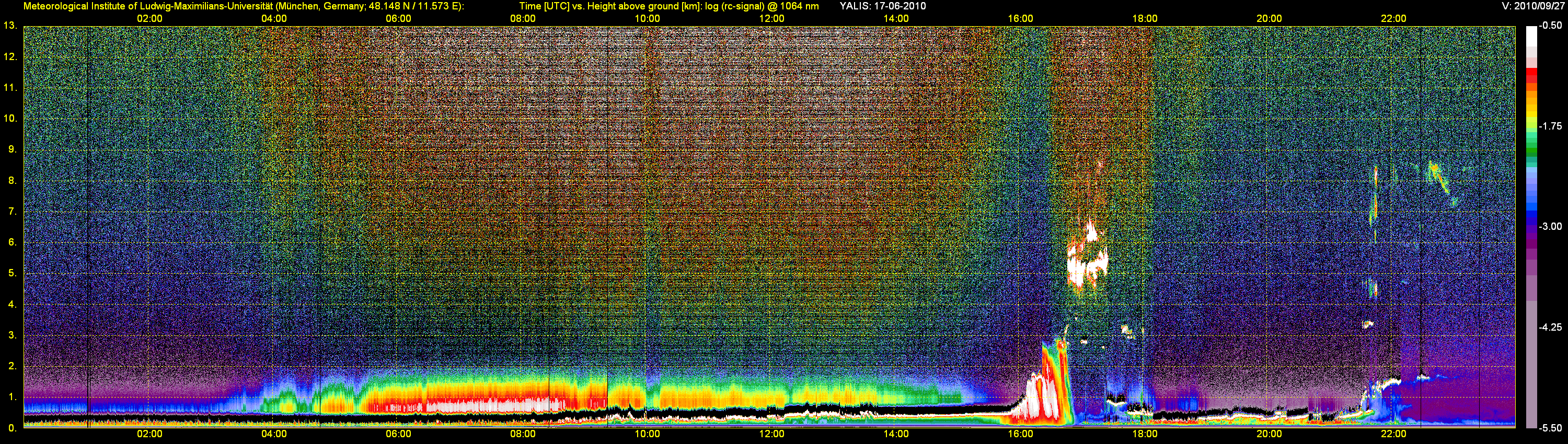The width and height of the screenshot is (1568, 444).
Task: Click '08:00' on the upper time axis
Action: click(x=523, y=18)
